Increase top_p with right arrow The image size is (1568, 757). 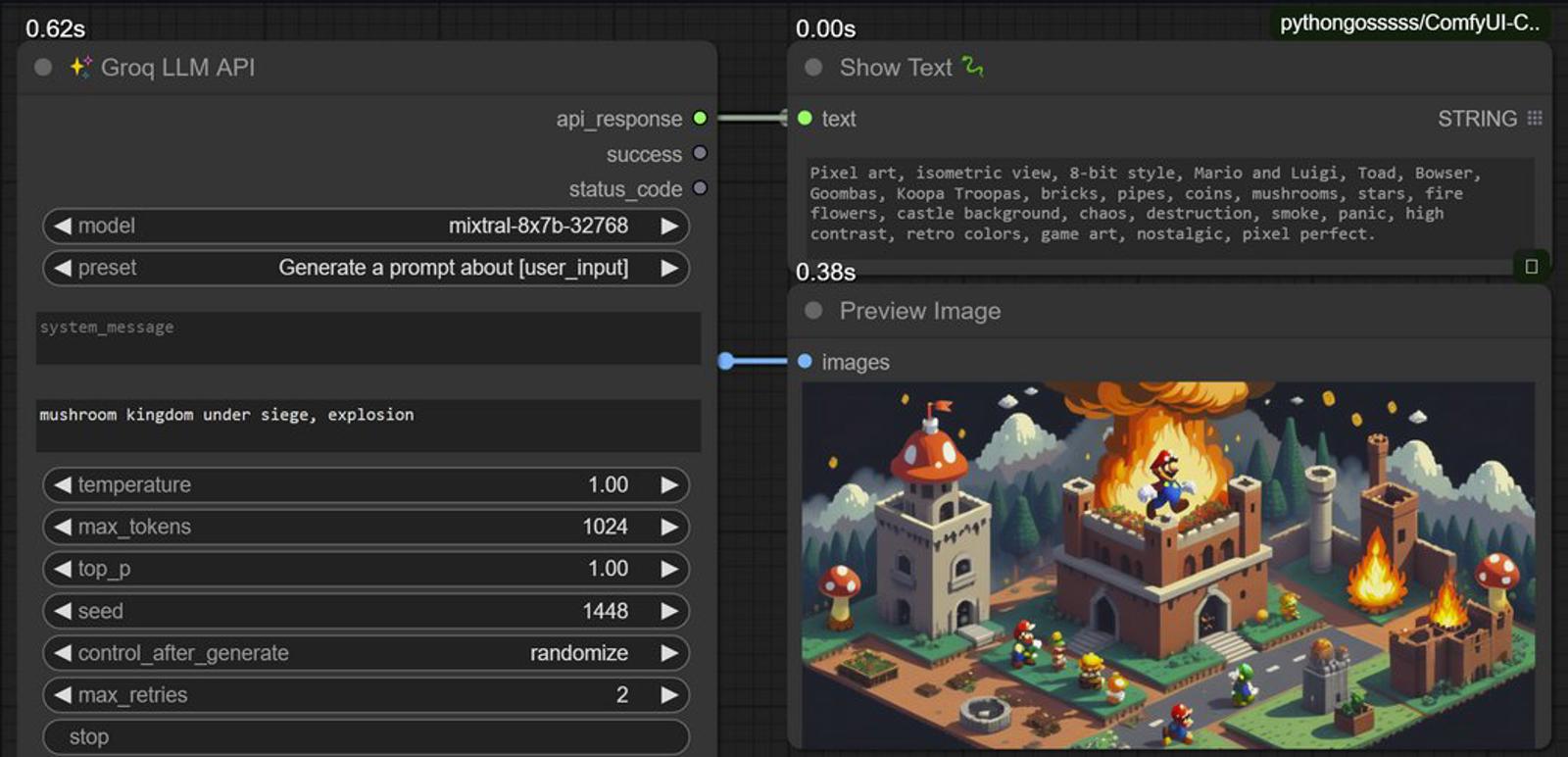[669, 569]
